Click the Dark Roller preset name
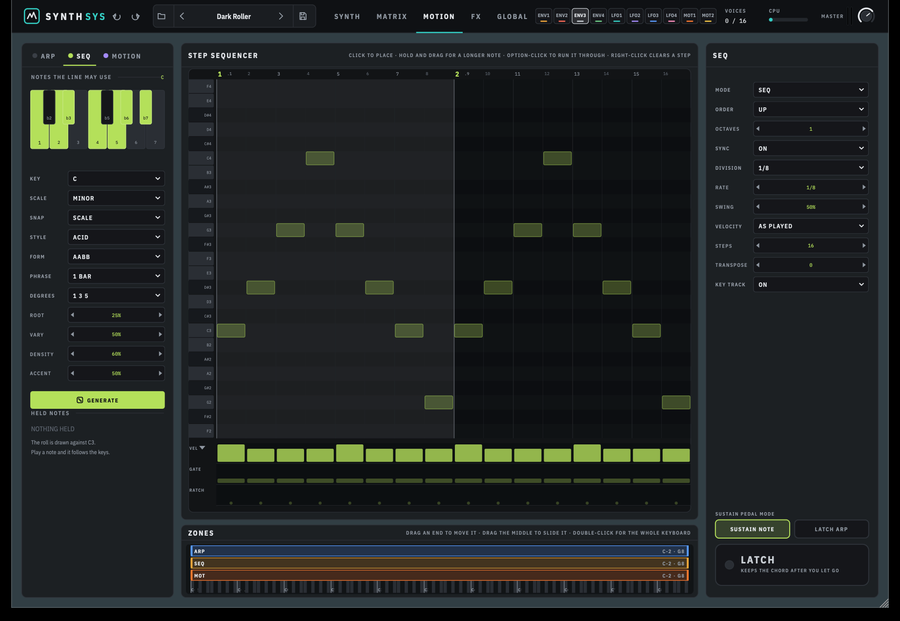 point(233,16)
